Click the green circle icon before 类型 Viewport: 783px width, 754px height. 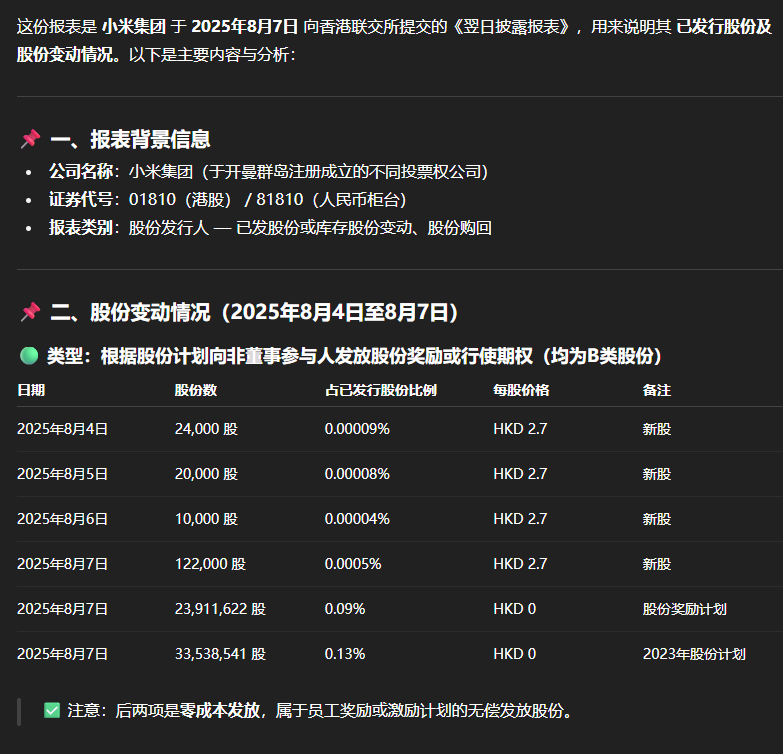point(29,356)
